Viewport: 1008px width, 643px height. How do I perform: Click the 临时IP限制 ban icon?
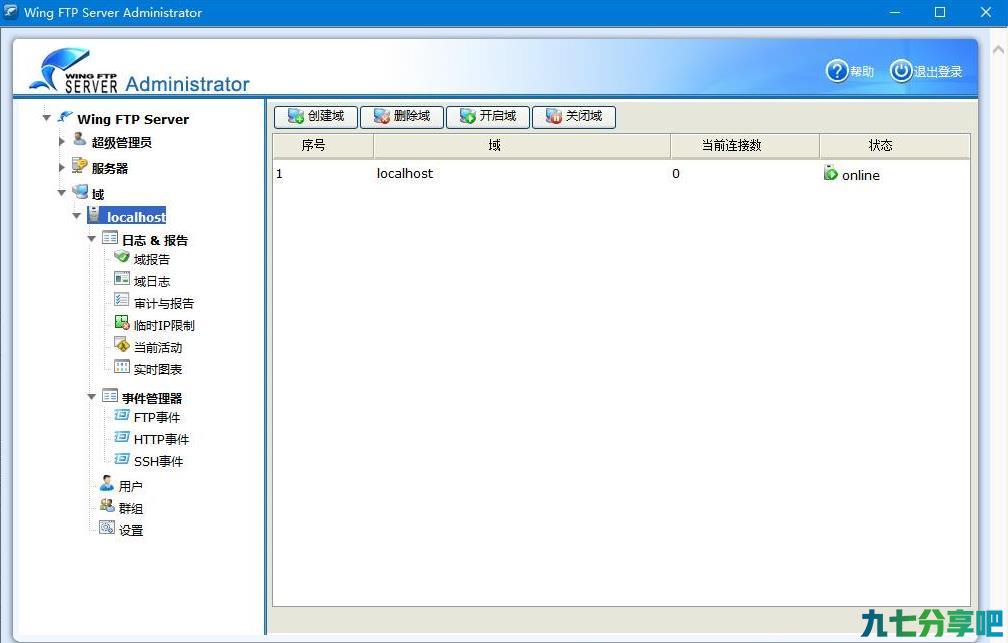point(122,322)
